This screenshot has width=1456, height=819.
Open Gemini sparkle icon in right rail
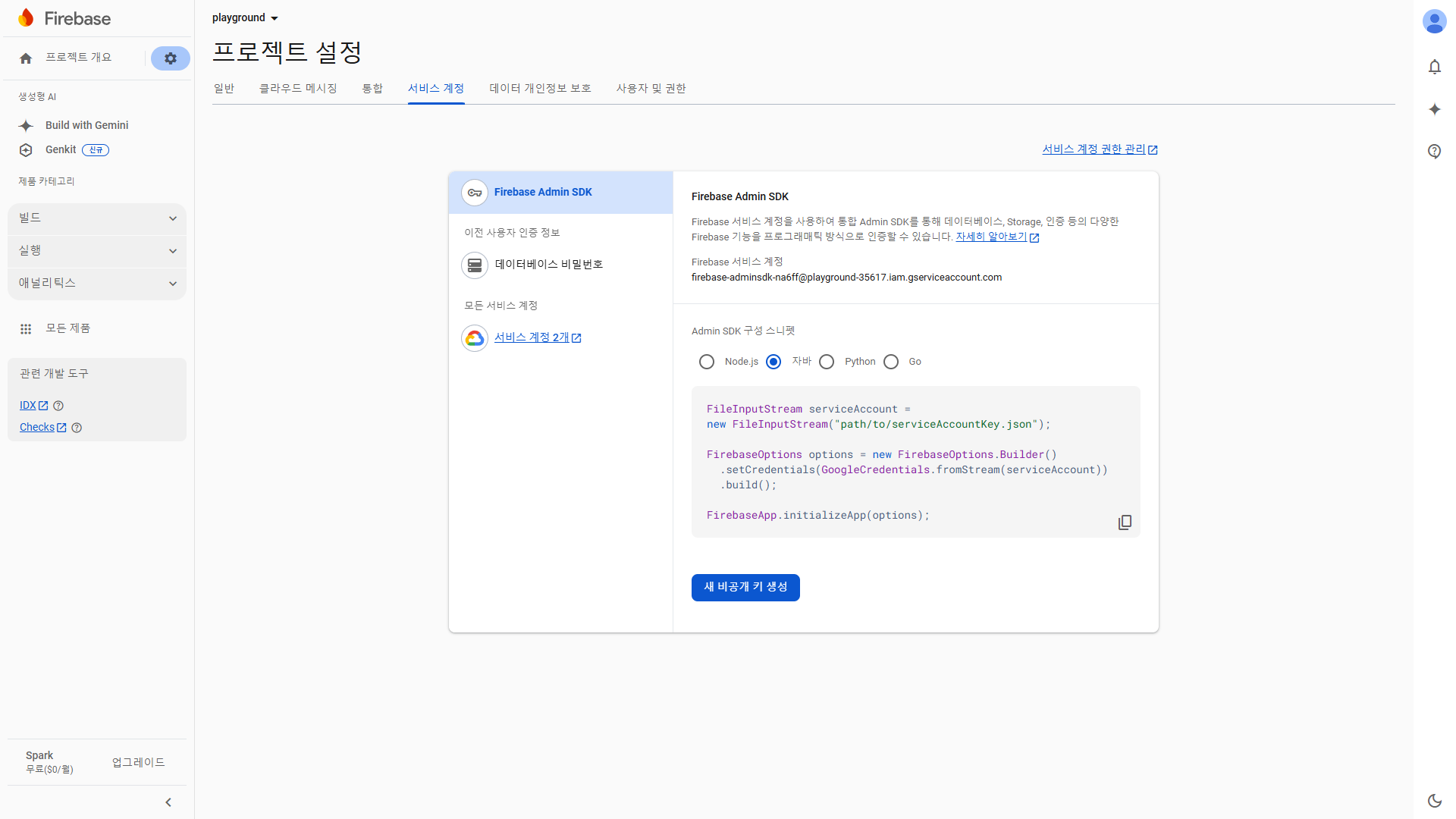[1434, 109]
